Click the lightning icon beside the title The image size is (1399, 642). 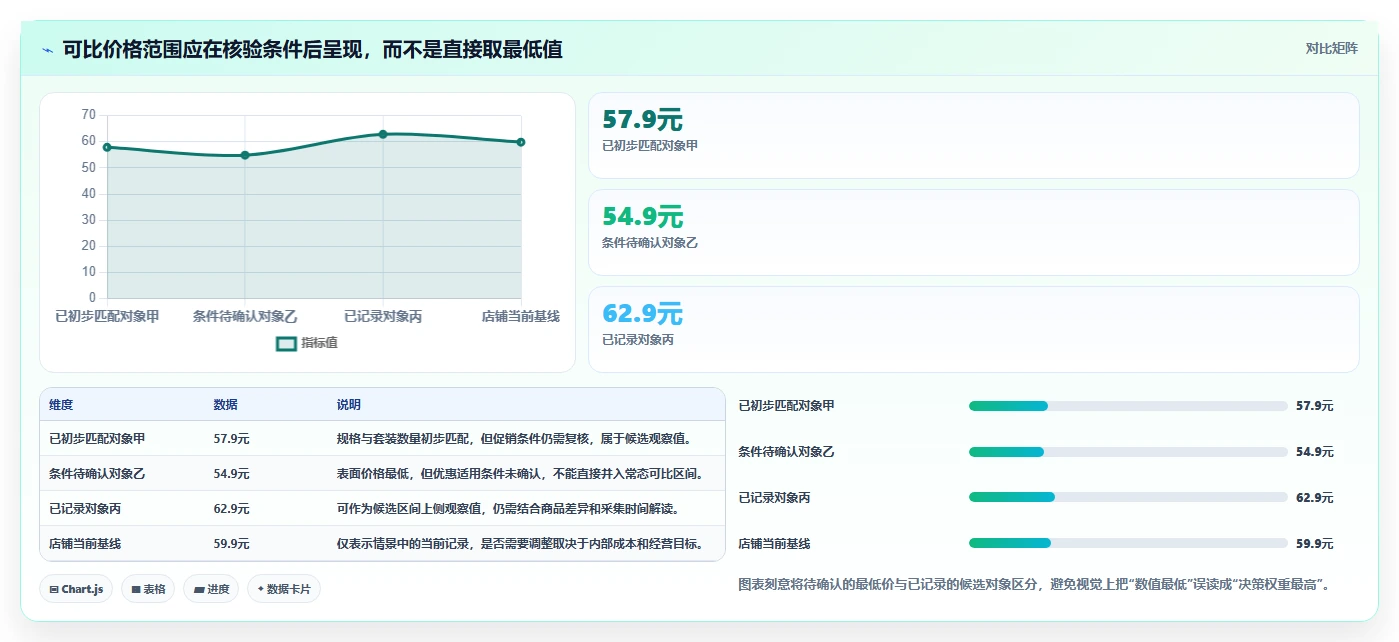[x=48, y=50]
